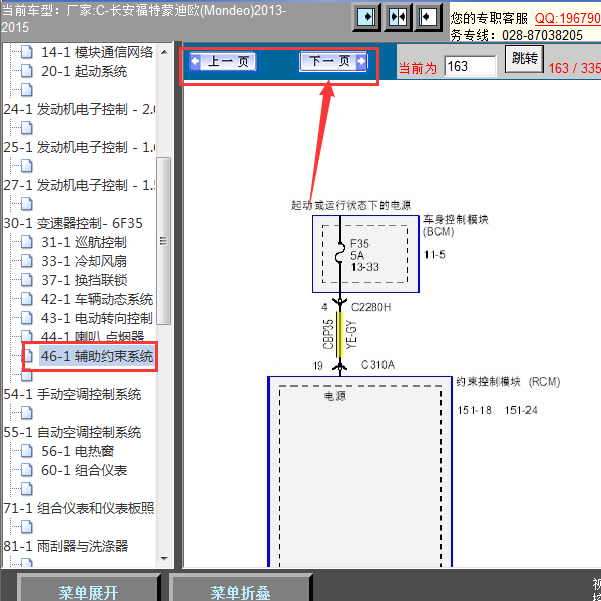Click 车身控制模块 (BCM) label
This screenshot has width=601, height=601.
coord(455,225)
